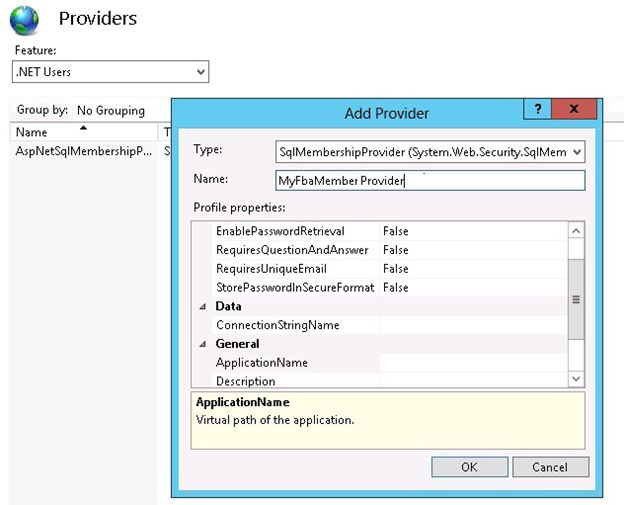Click the dialog help question mark button

click(x=537, y=109)
